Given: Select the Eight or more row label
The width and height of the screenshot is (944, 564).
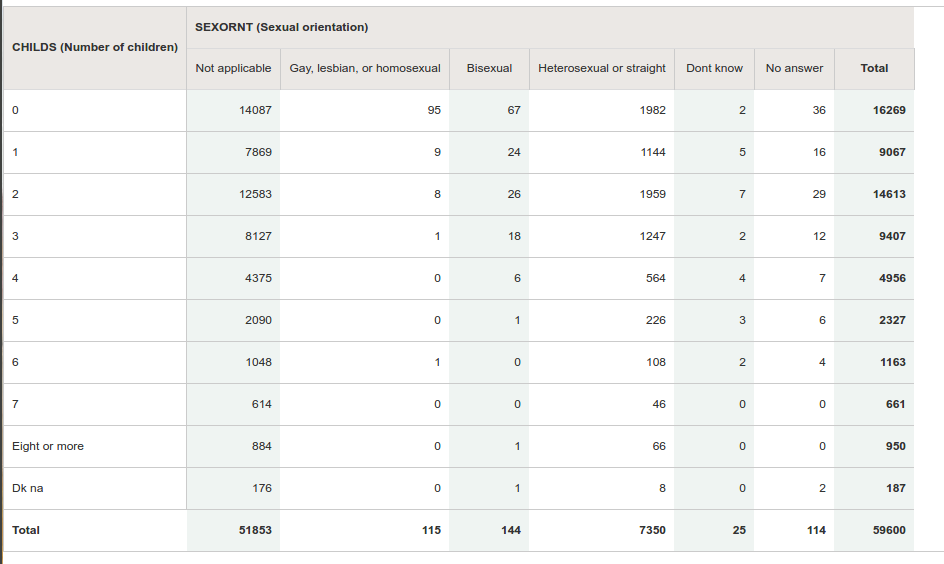Looking at the screenshot, I should 48,446.
